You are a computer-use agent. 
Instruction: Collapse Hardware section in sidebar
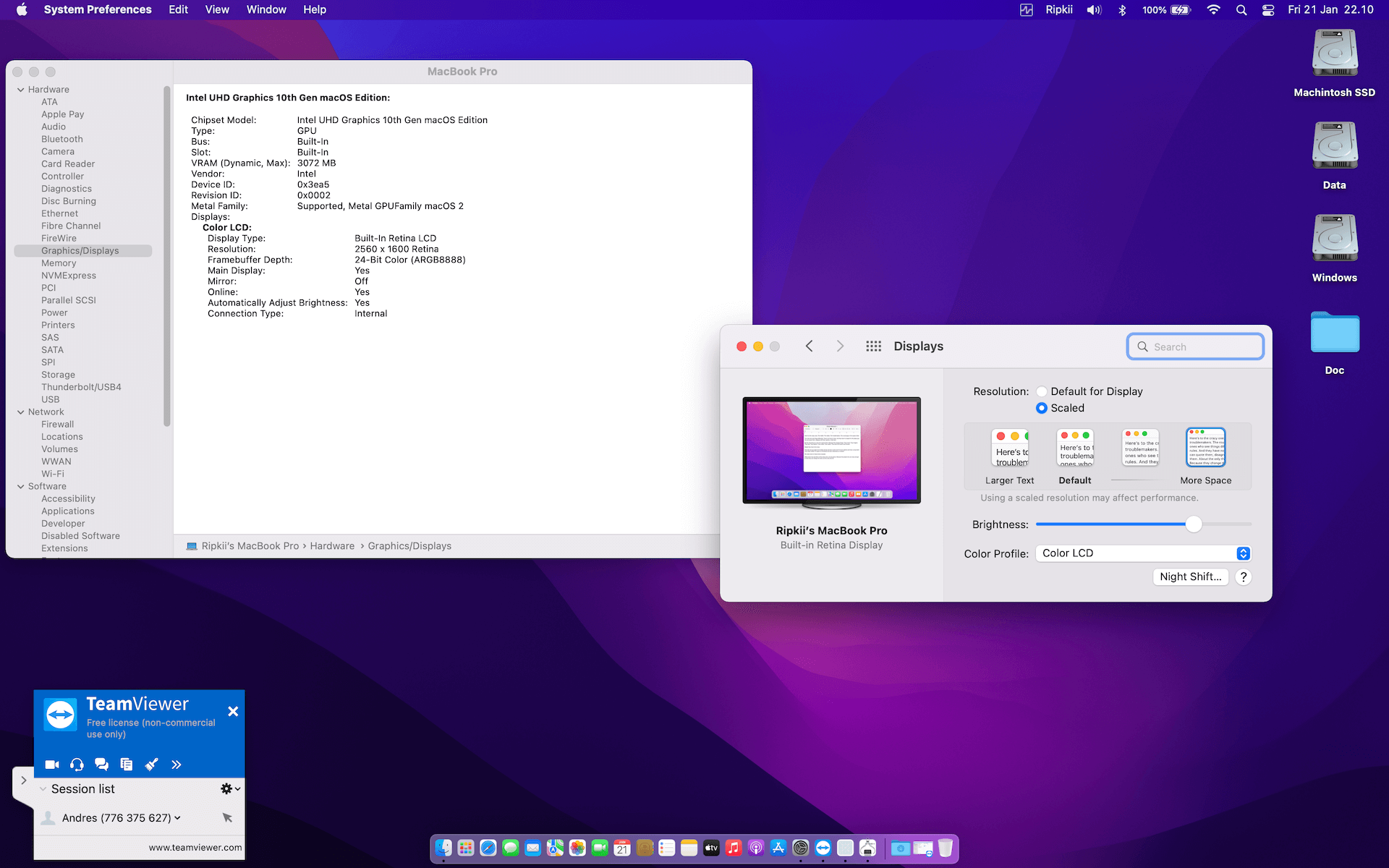[21, 90]
